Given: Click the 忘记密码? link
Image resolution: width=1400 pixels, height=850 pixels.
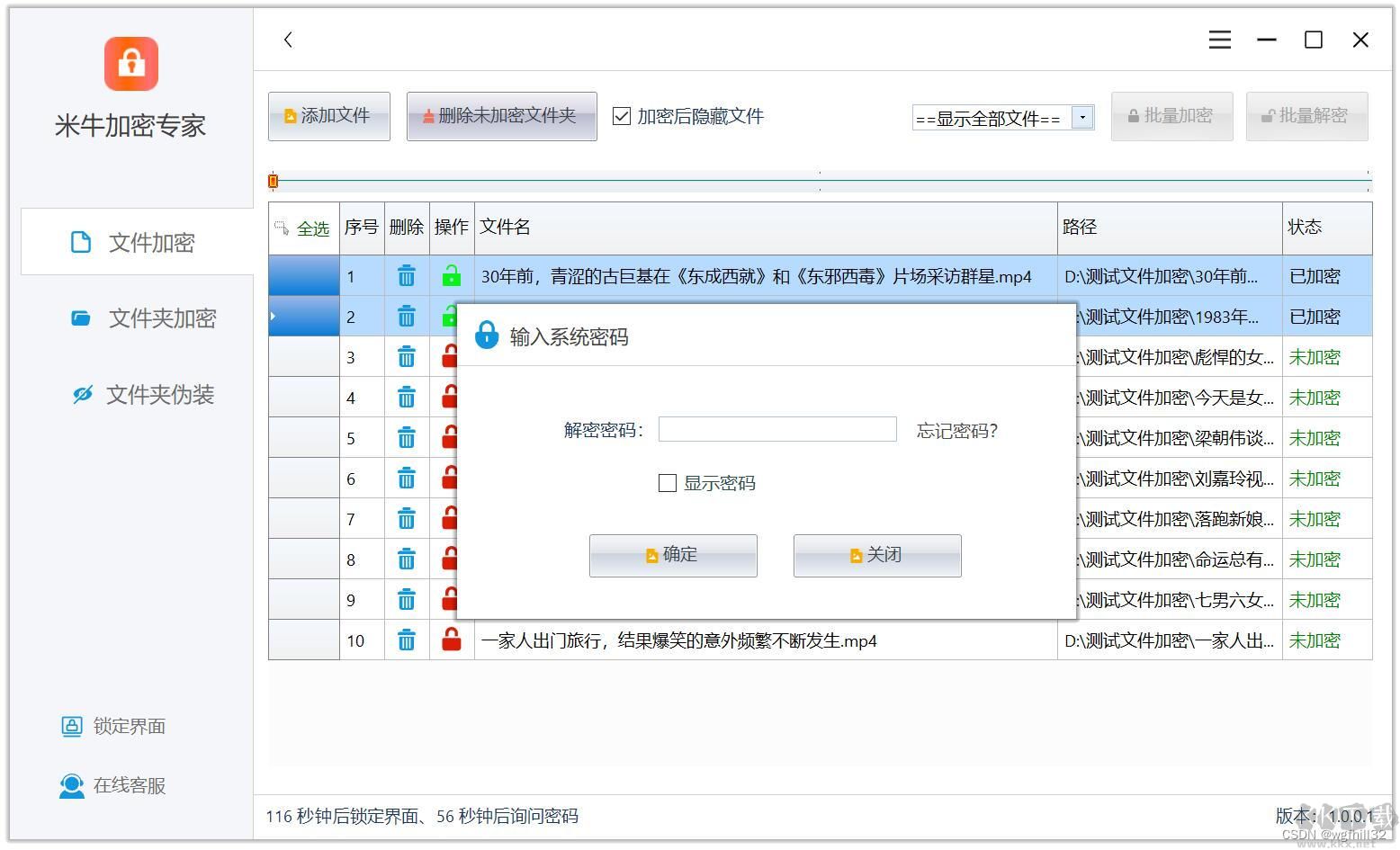Looking at the screenshot, I should click(x=956, y=431).
